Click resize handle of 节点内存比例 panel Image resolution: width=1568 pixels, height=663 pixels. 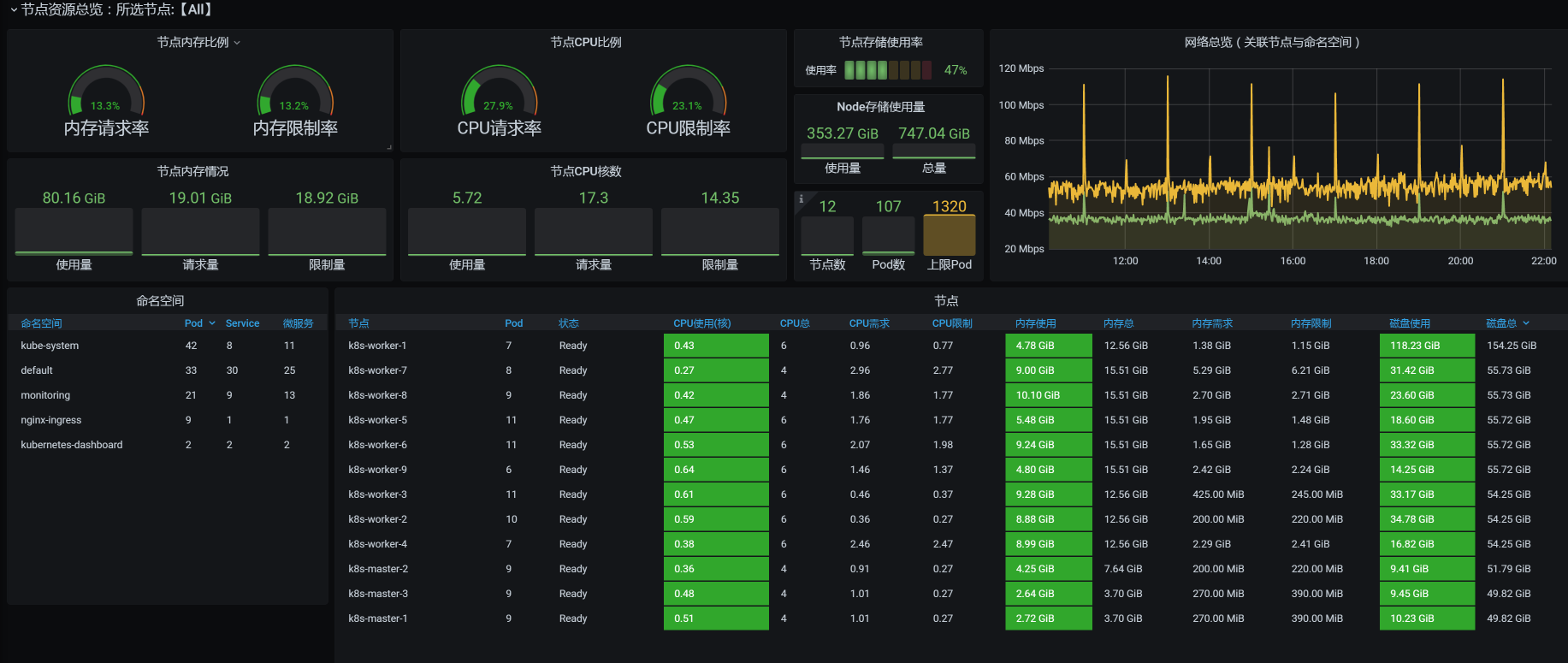point(389,148)
